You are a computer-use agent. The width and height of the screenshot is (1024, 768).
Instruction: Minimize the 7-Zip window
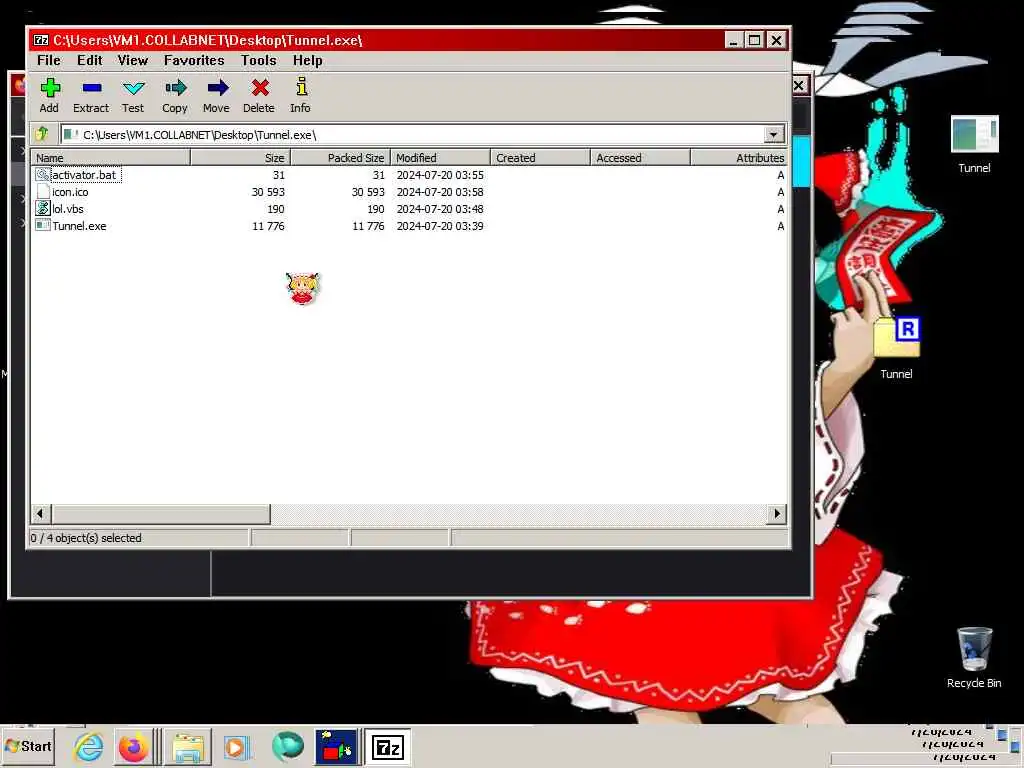coord(733,40)
